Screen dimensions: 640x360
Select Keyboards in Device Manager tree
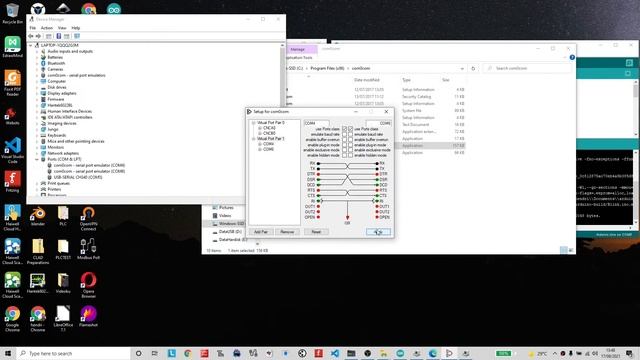[57, 136]
